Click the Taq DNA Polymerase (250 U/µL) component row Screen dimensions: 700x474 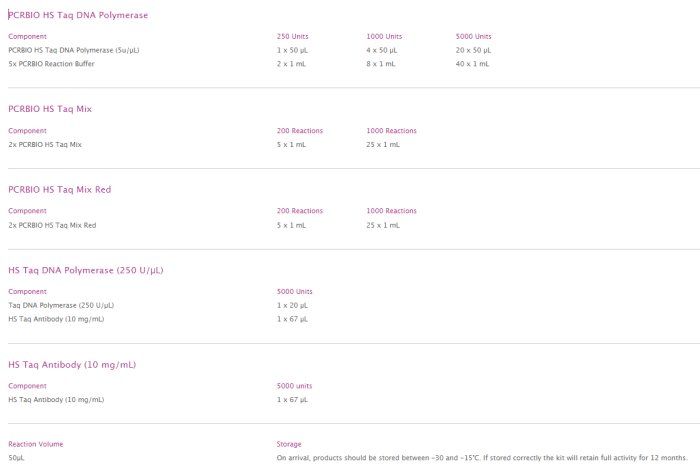pos(61,305)
